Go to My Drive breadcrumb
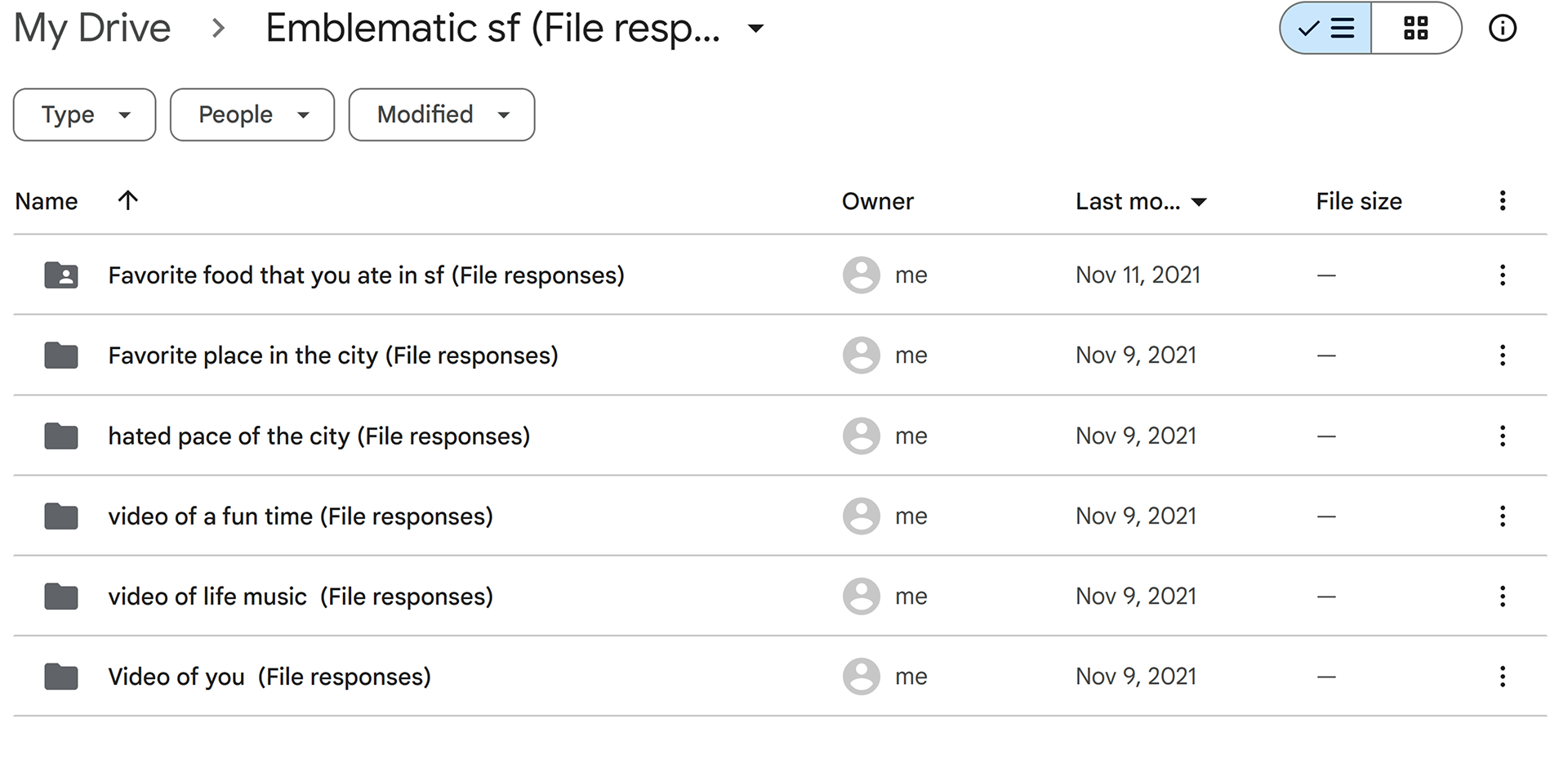This screenshot has width=1568, height=760. pyautogui.click(x=92, y=29)
